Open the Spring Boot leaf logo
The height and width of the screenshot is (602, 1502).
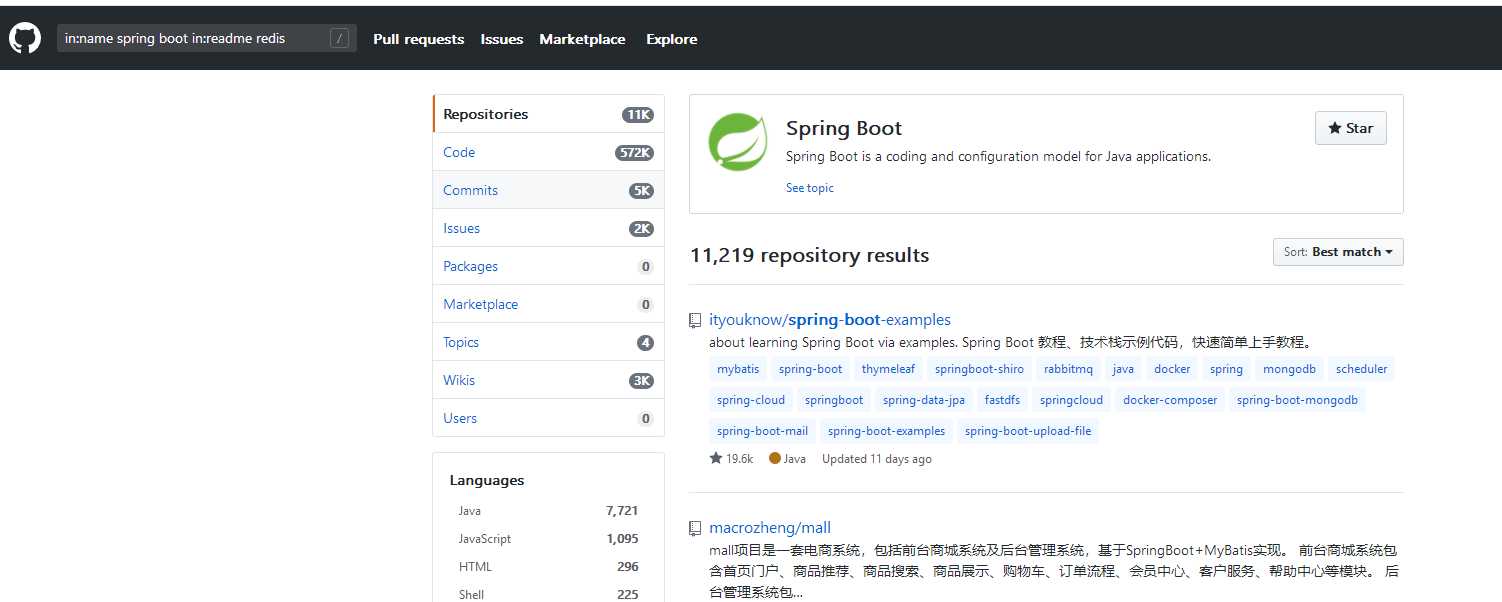[738, 143]
